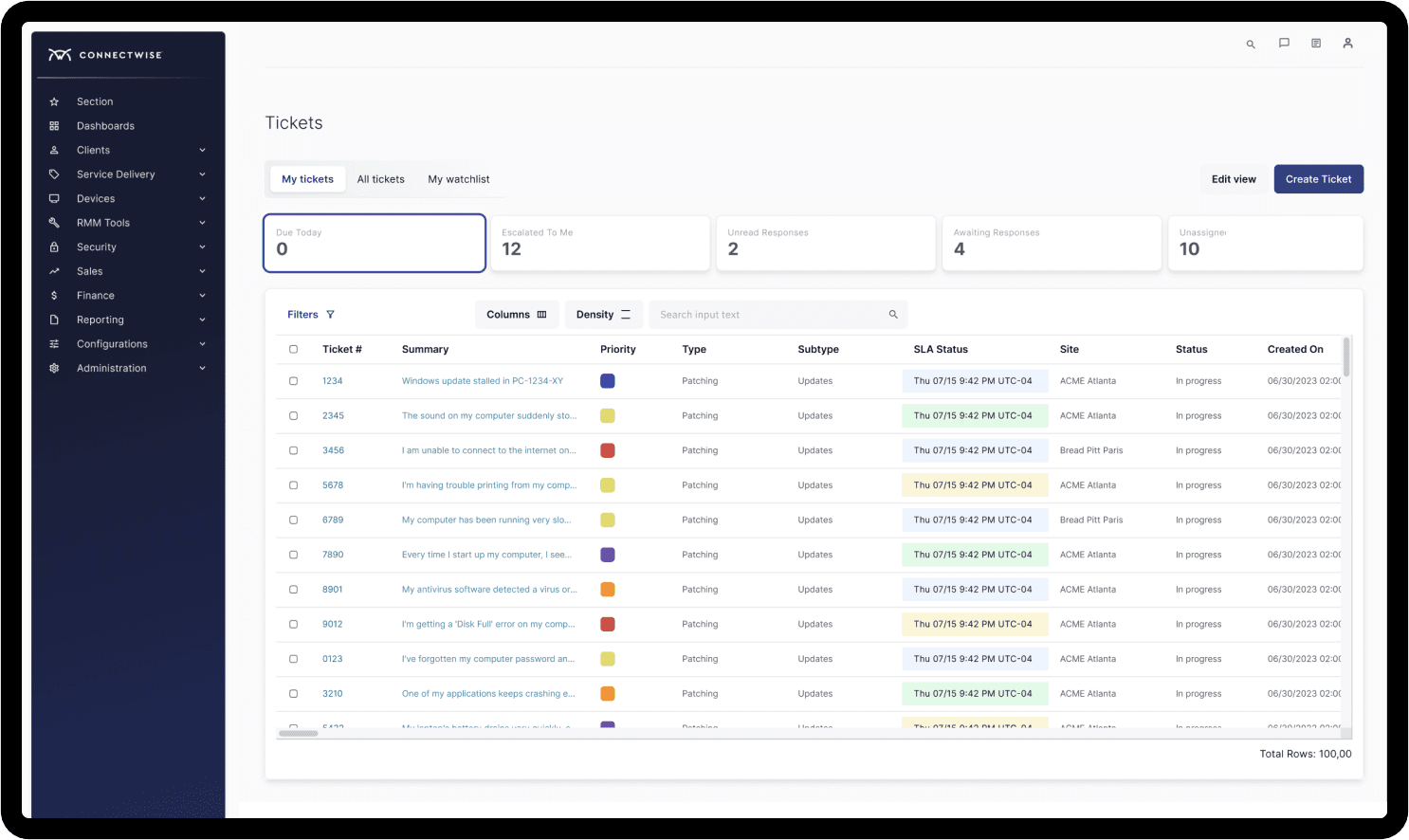Screen dimensions: 1409x840
Task: Expand the Reporting chevron
Action: (x=203, y=320)
